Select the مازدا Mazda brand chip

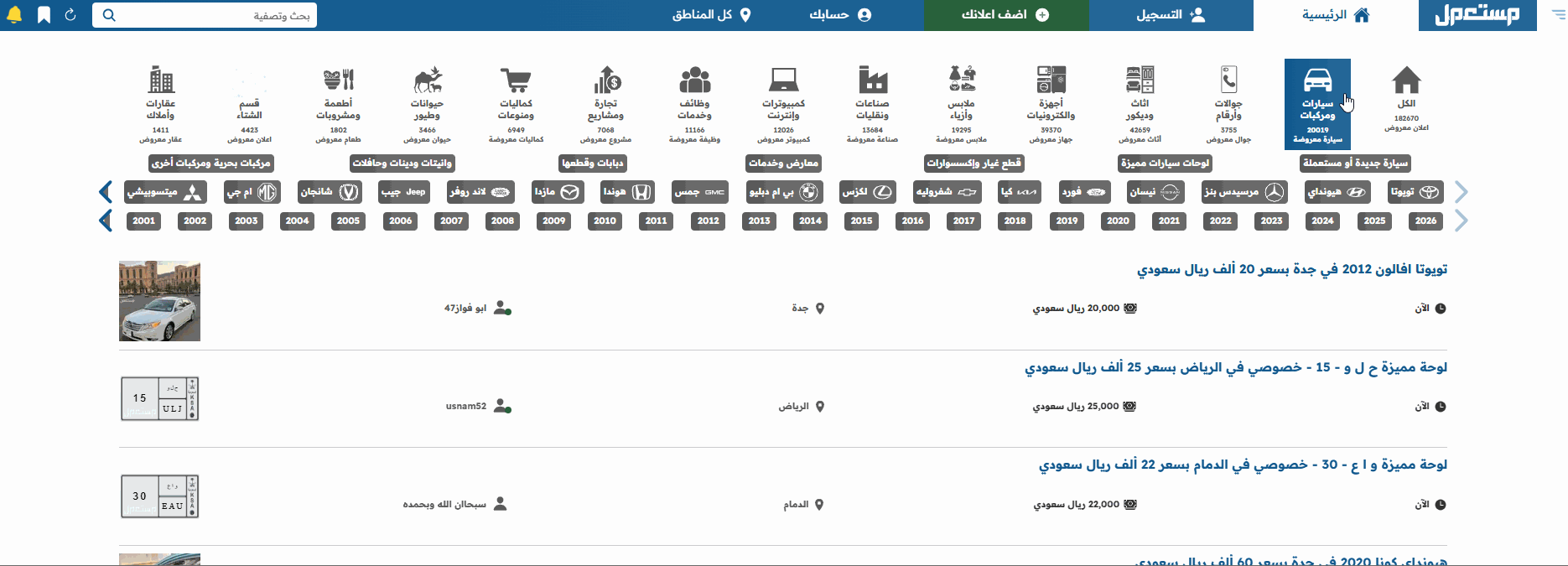pos(558,192)
